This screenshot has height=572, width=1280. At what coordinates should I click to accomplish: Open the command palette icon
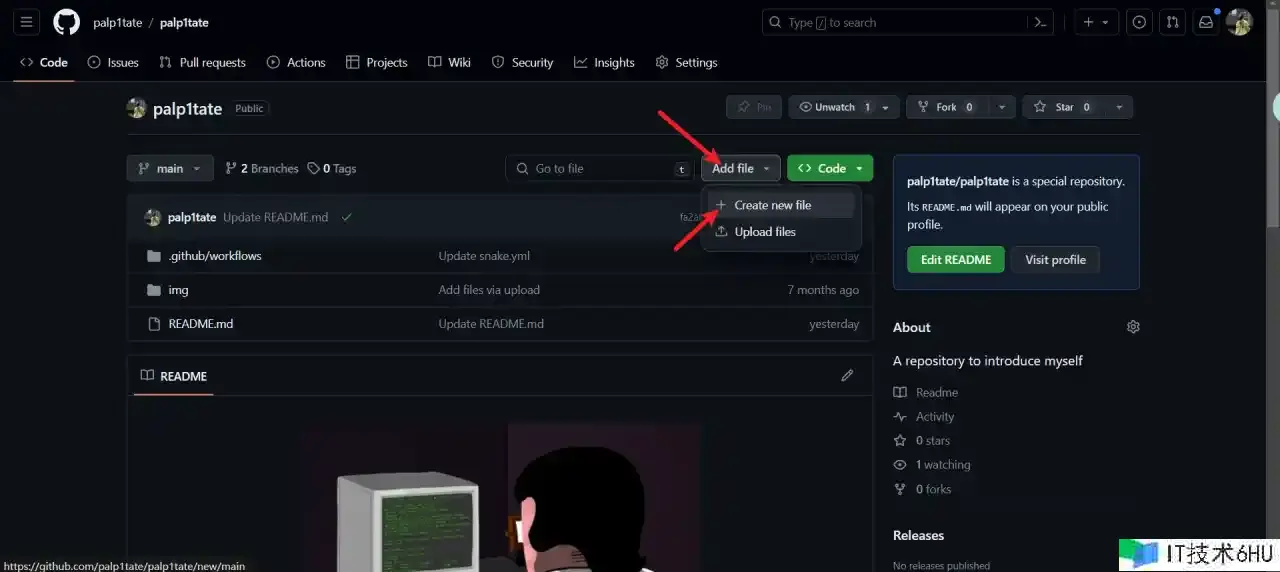(1041, 22)
